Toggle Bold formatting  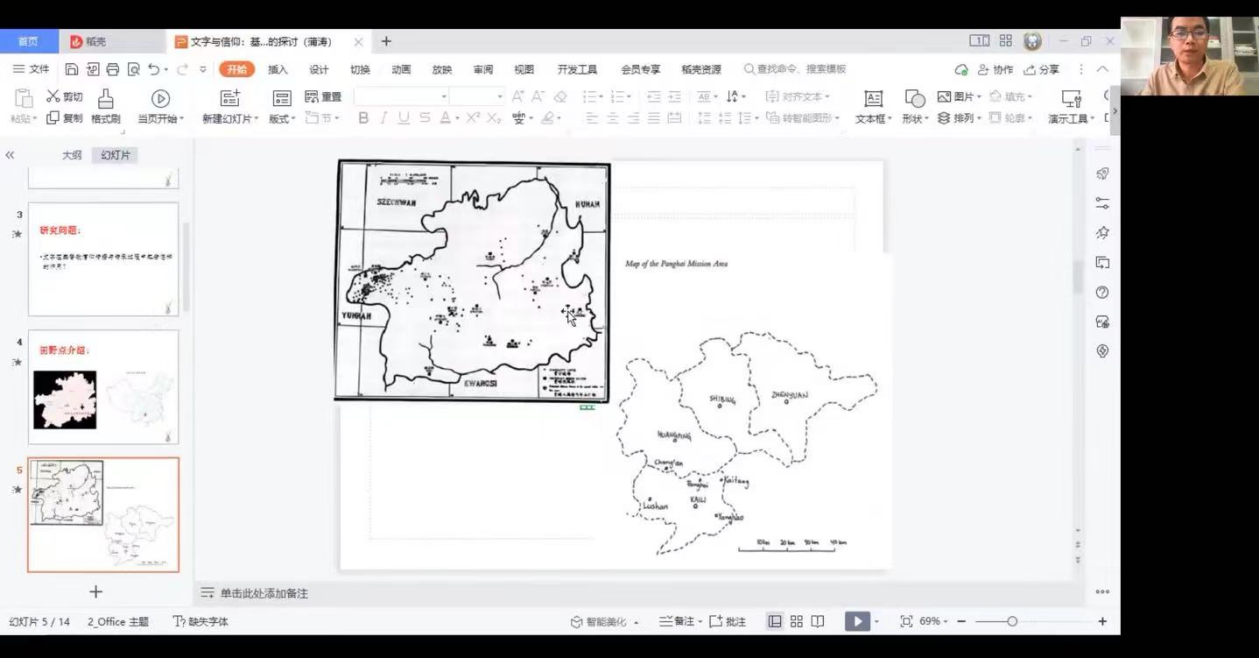tap(363, 118)
